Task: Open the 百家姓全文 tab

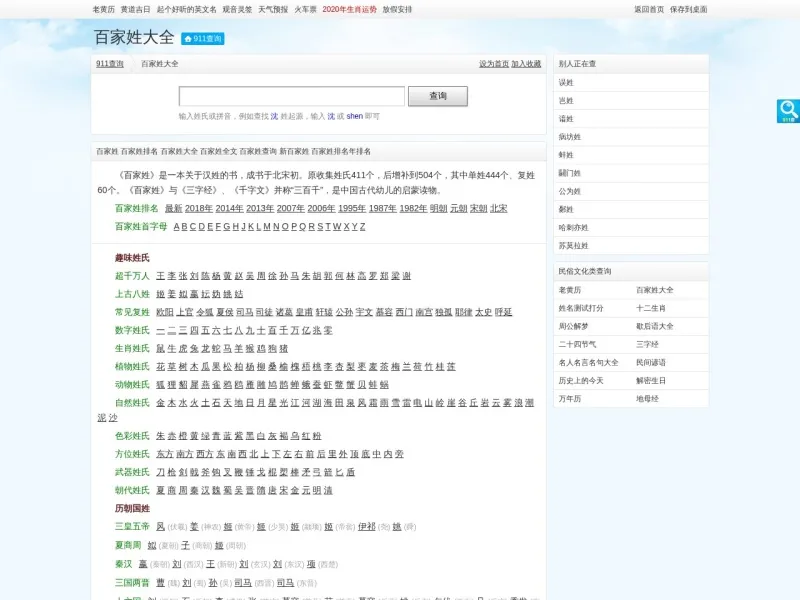Action: pyautogui.click(x=218, y=152)
